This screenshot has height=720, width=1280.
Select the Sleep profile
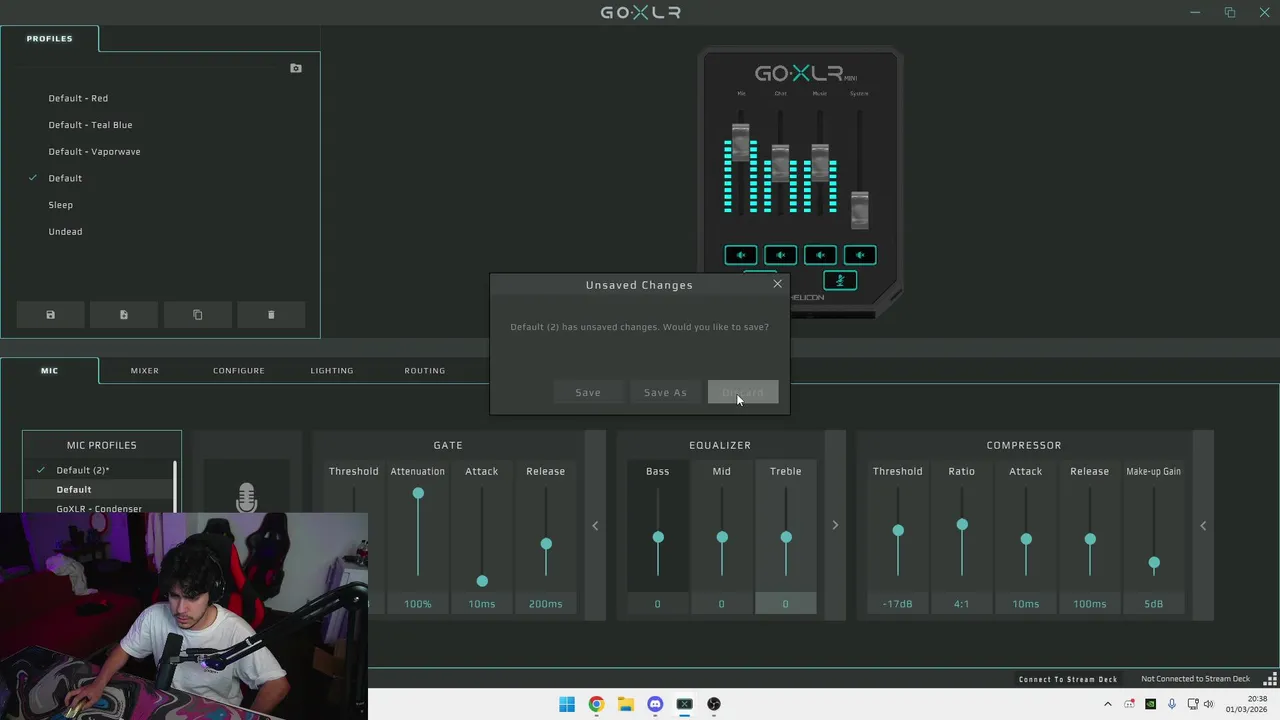[60, 205]
